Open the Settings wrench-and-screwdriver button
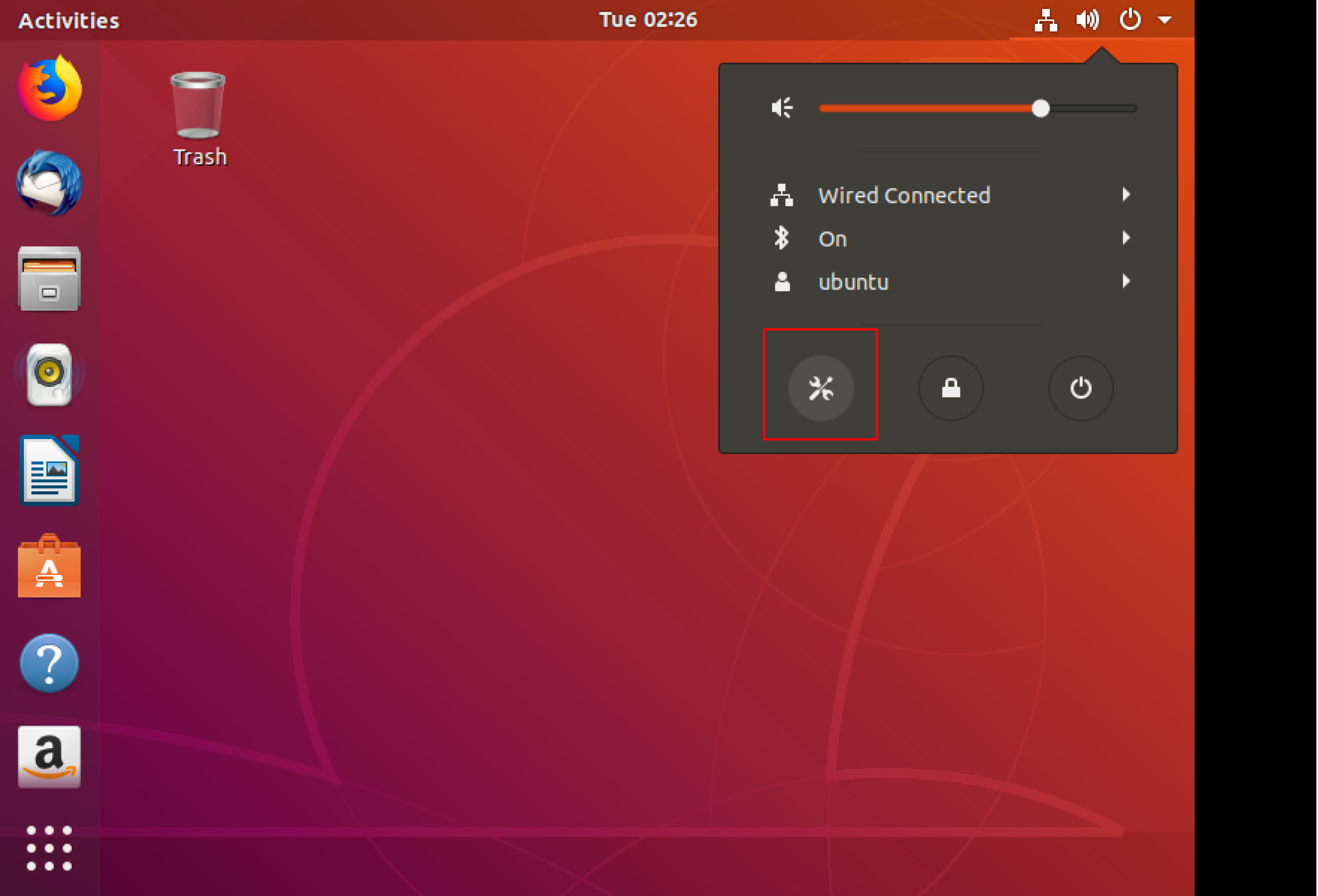 point(820,389)
